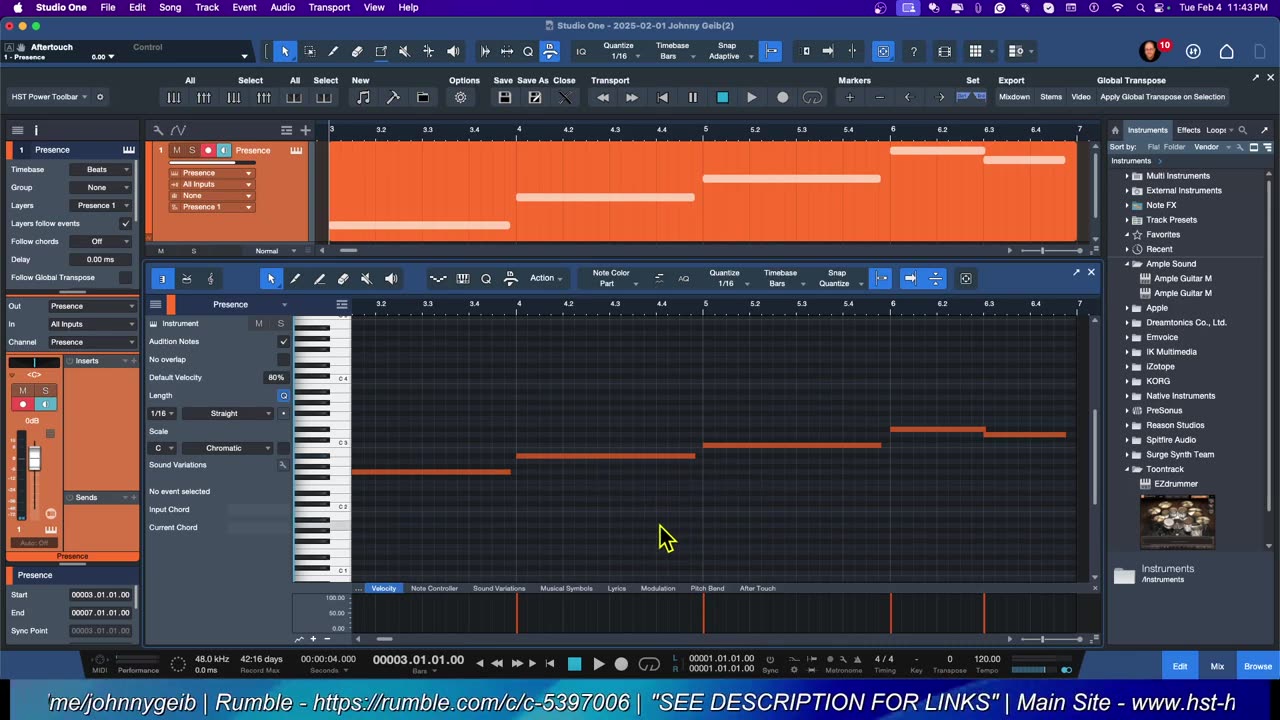Open the Follow chords Off dropdown
The height and width of the screenshot is (720, 1280).
(100, 241)
